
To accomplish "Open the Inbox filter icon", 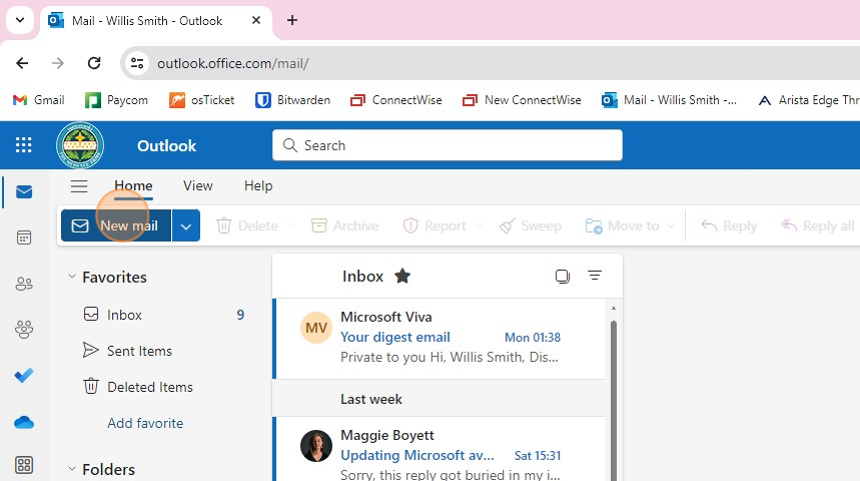I will [x=595, y=275].
